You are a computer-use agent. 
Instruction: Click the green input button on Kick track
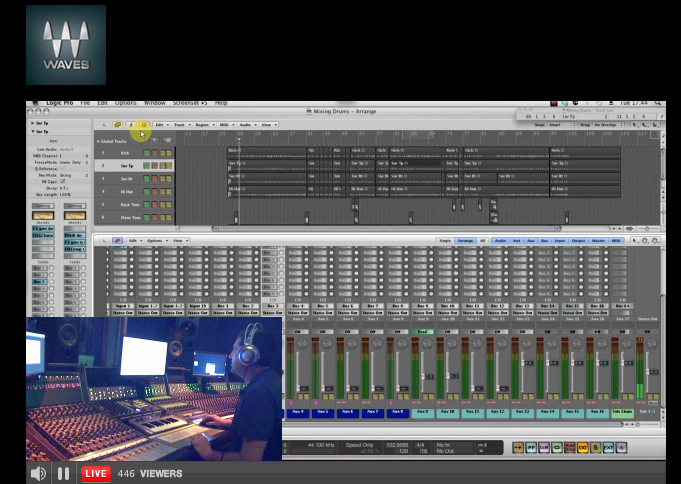146,153
